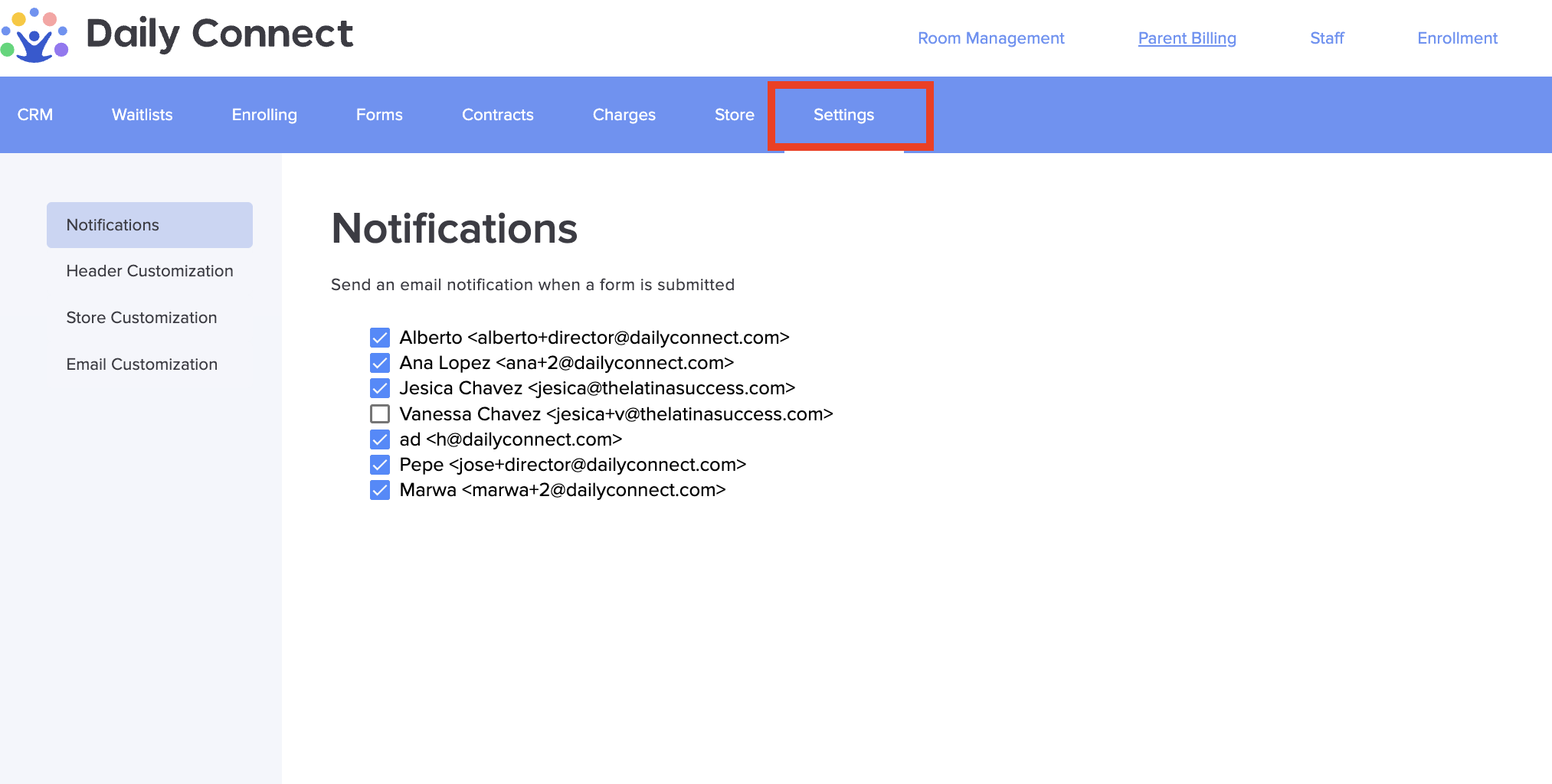The height and width of the screenshot is (784, 1552).
Task: Open Header Customization settings
Action: tap(149, 271)
